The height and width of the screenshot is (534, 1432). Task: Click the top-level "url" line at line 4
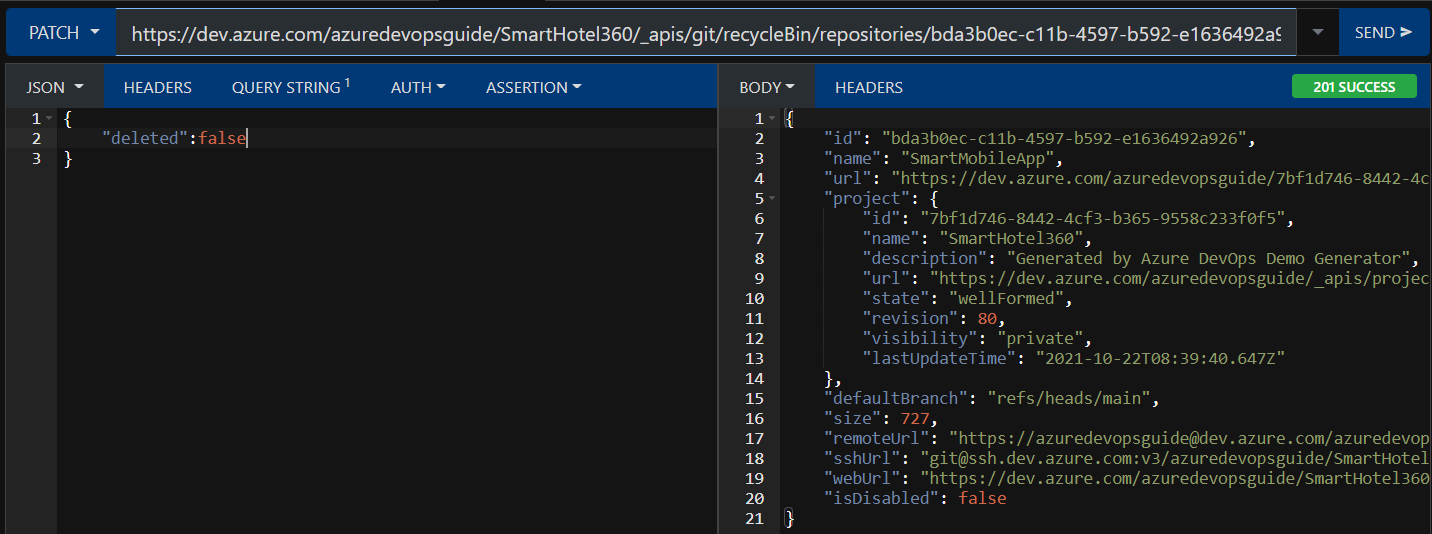tap(1127, 178)
